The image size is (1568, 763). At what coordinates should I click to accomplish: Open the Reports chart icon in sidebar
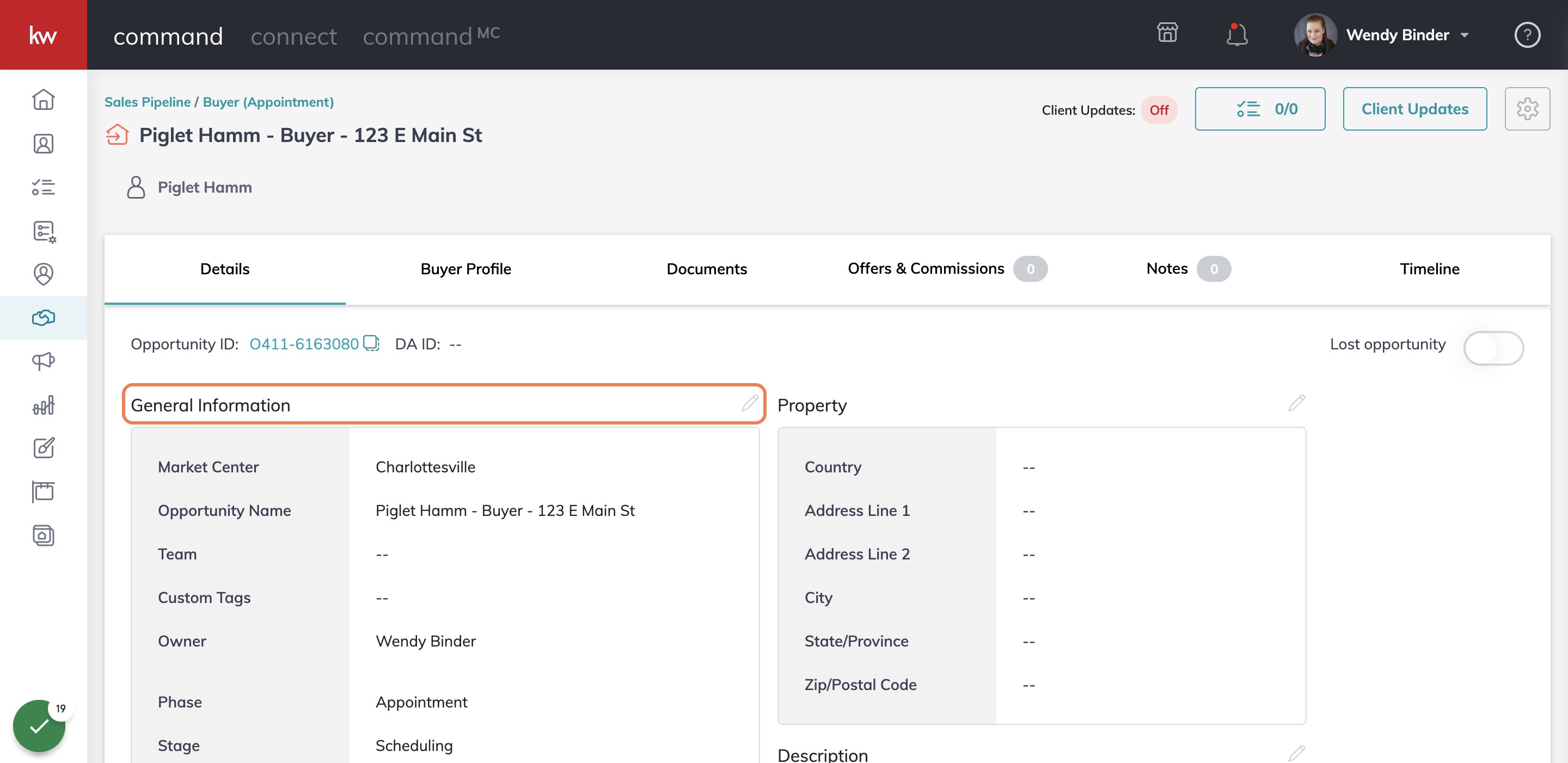pyautogui.click(x=43, y=404)
